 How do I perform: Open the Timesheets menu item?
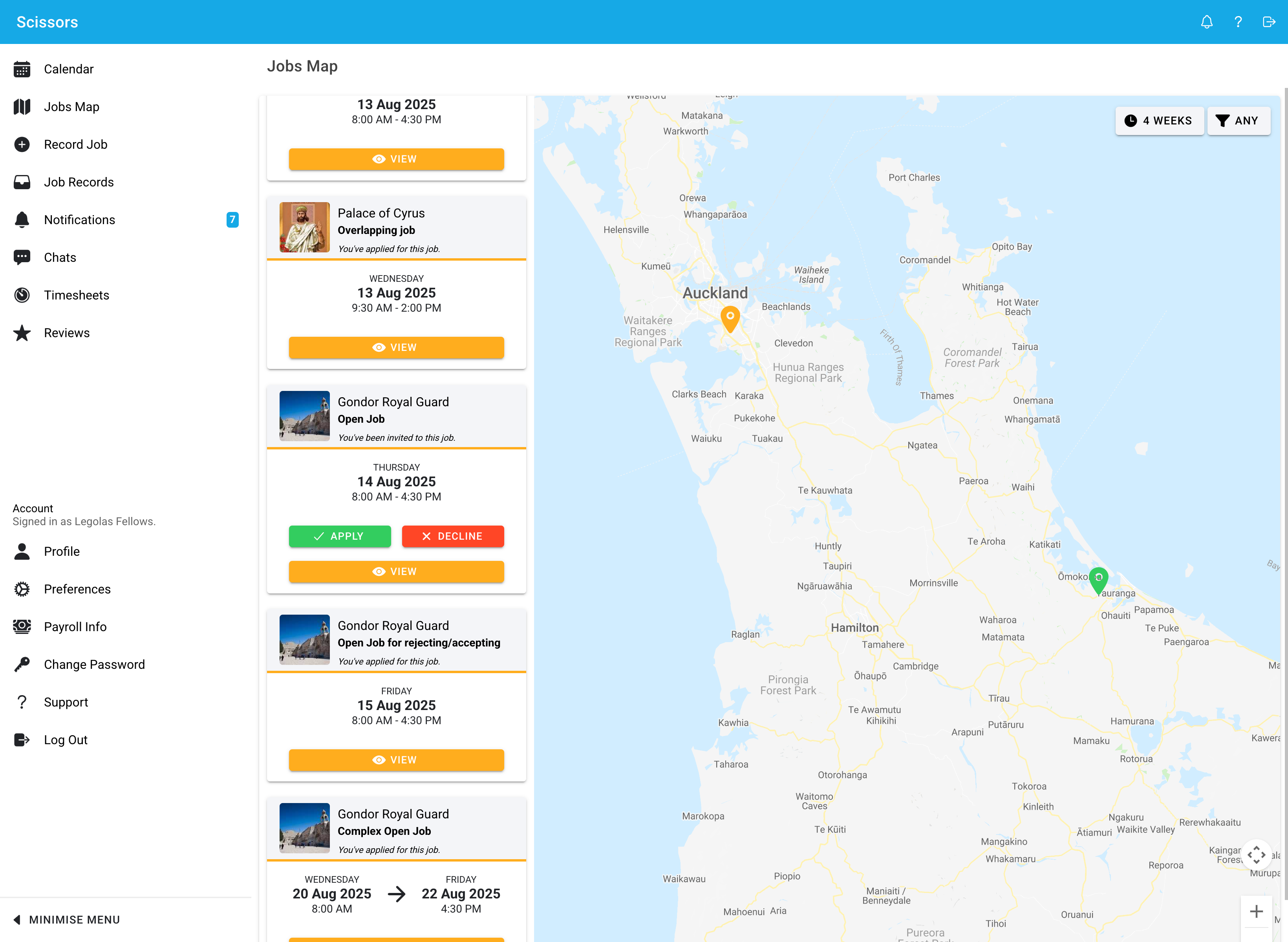pos(77,295)
